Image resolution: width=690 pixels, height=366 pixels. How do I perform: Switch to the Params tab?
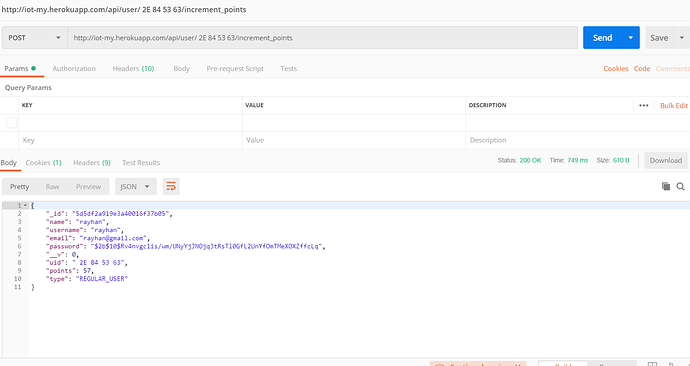(x=20, y=69)
